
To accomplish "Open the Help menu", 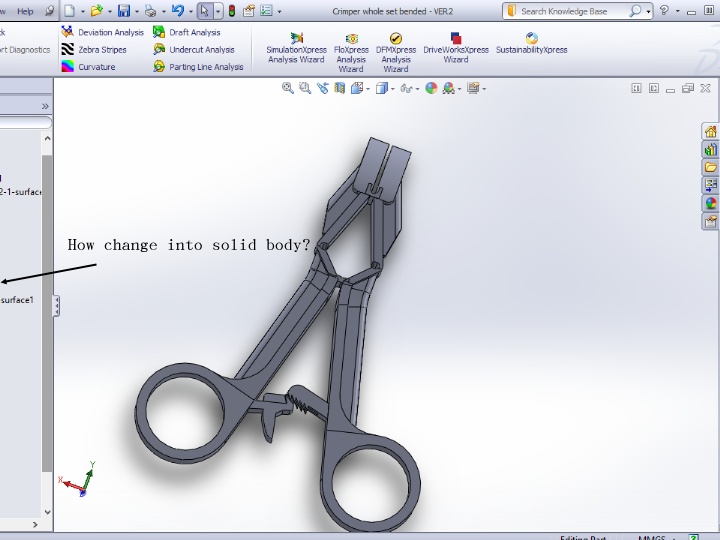I will [x=25, y=11].
